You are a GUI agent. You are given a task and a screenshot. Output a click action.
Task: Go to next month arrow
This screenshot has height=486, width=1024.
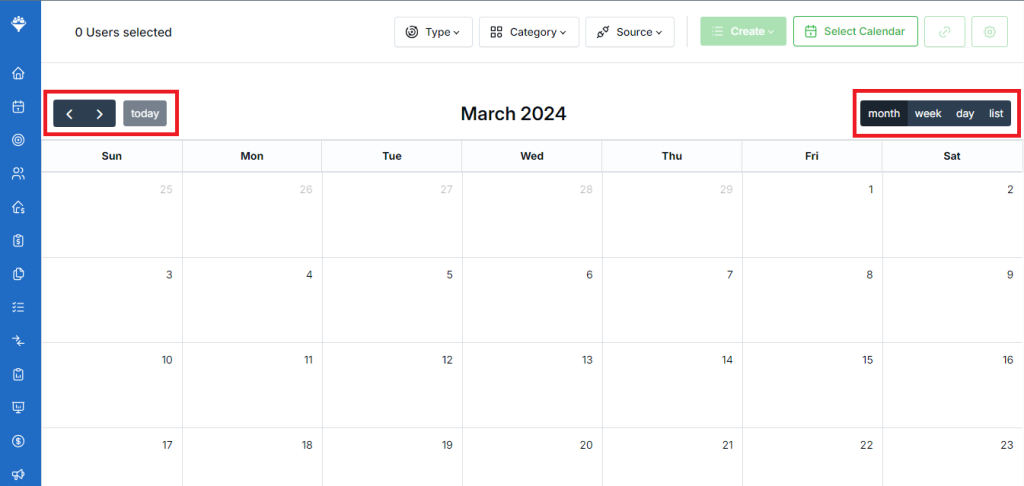point(100,114)
